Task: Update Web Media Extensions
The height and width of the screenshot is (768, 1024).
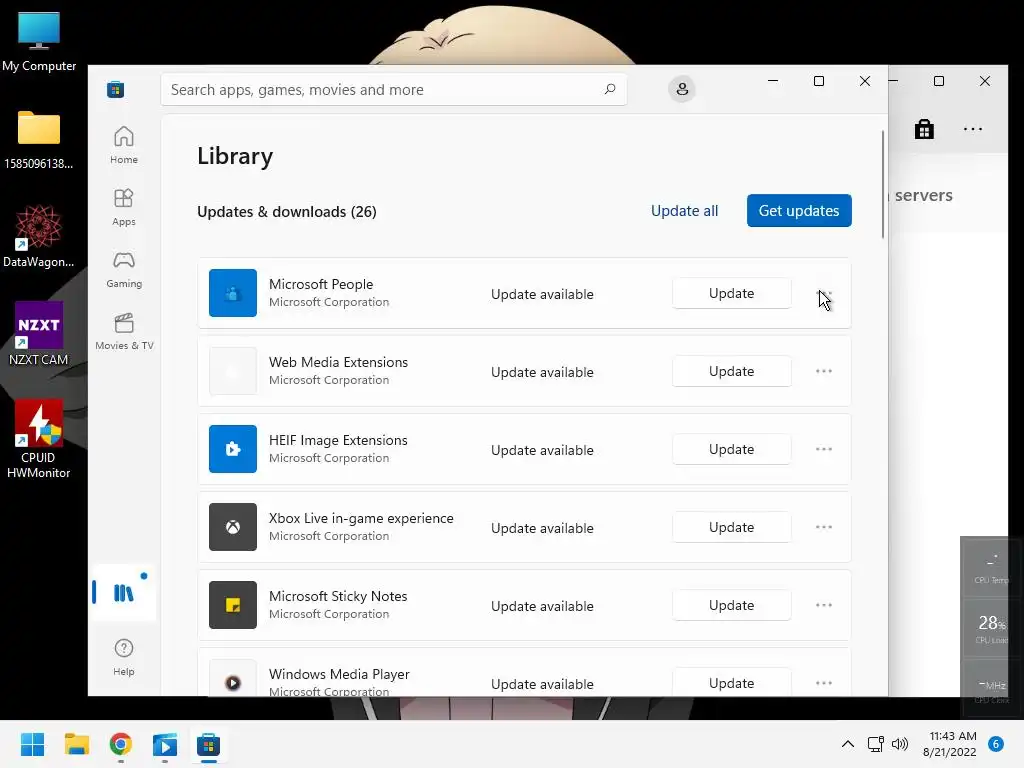Action: coord(731,371)
